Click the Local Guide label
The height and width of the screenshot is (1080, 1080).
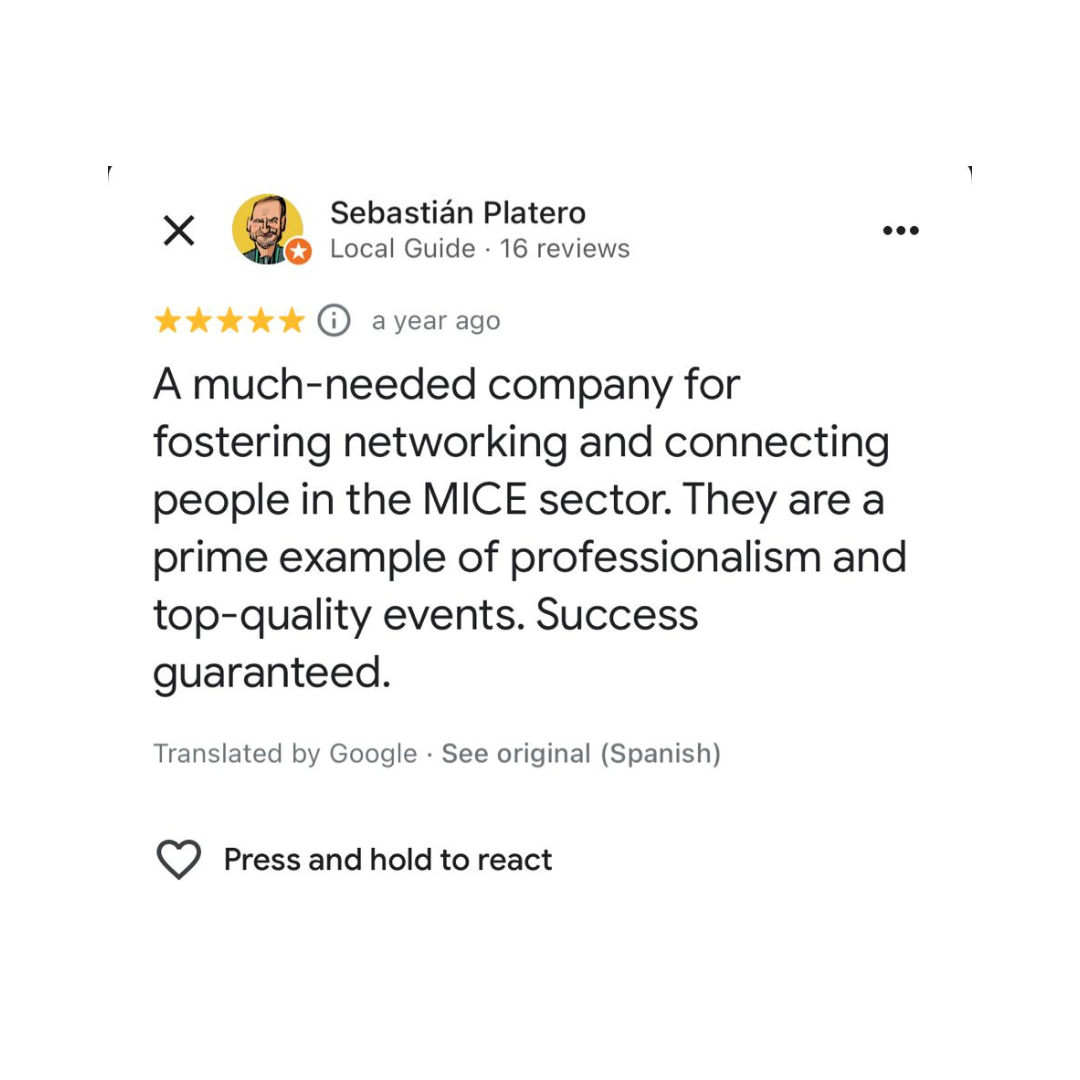(x=402, y=248)
